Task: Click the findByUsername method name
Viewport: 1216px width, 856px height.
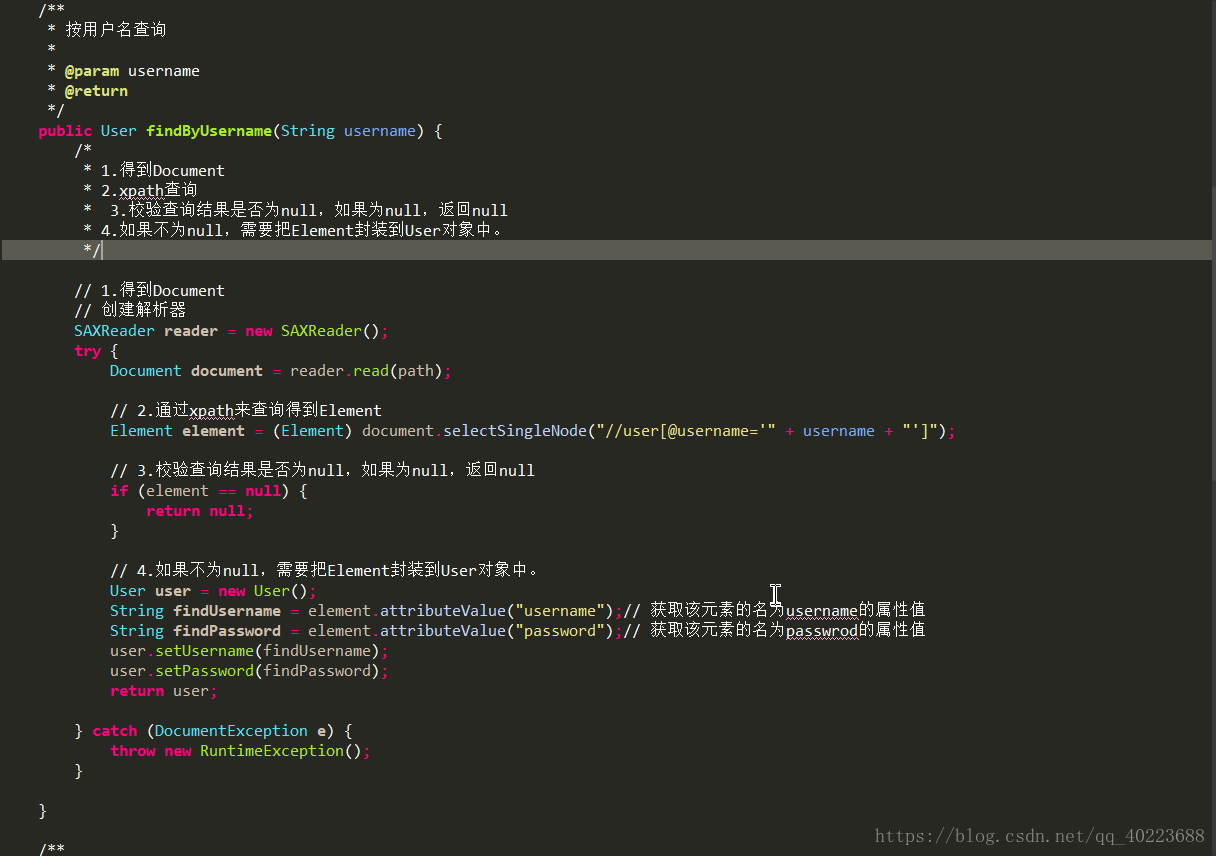Action: pyautogui.click(x=209, y=131)
